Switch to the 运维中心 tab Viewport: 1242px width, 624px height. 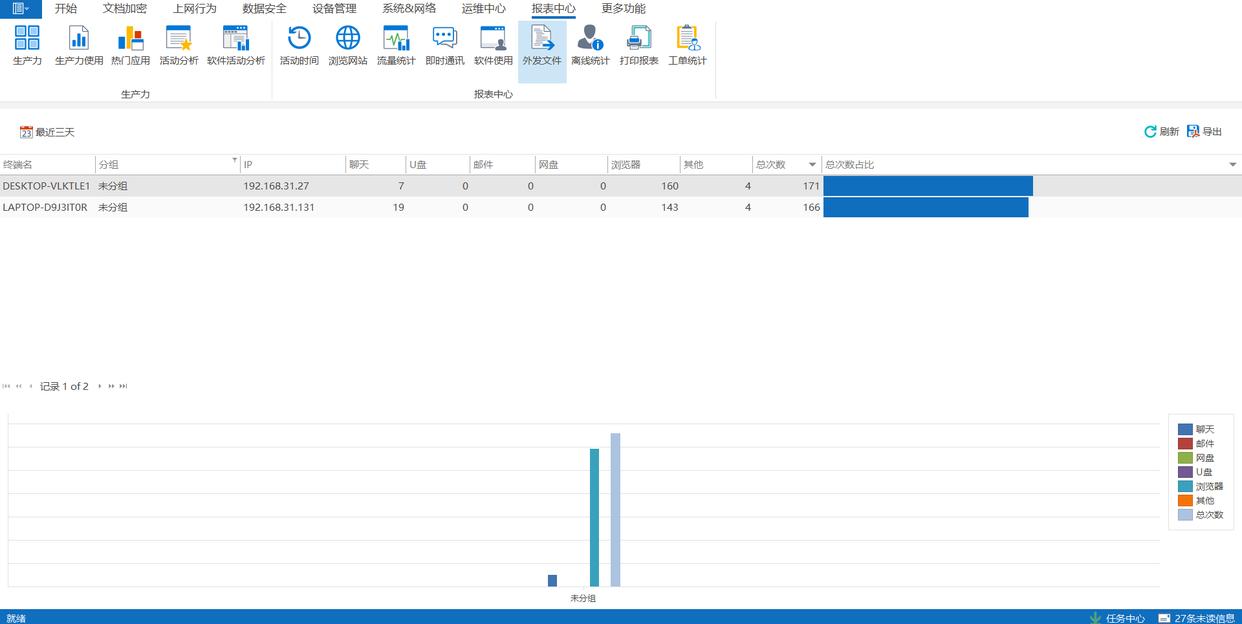click(483, 9)
